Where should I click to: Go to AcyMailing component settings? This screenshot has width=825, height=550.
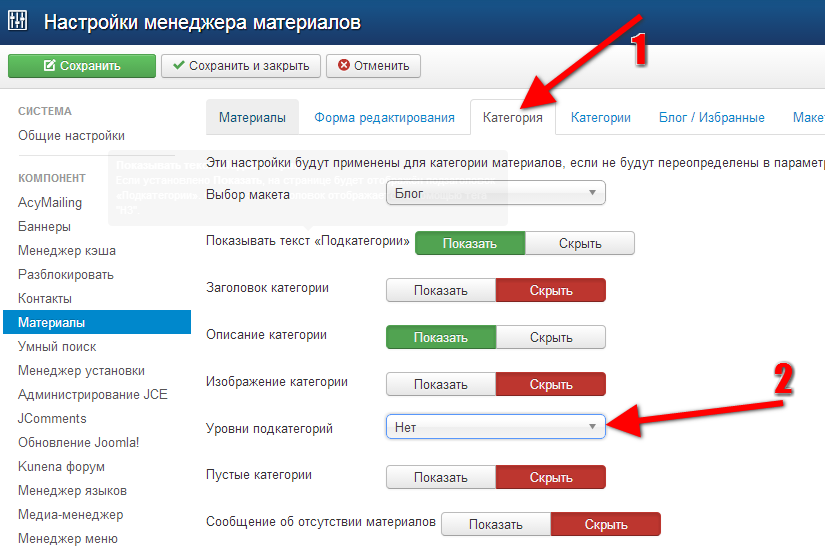51,202
